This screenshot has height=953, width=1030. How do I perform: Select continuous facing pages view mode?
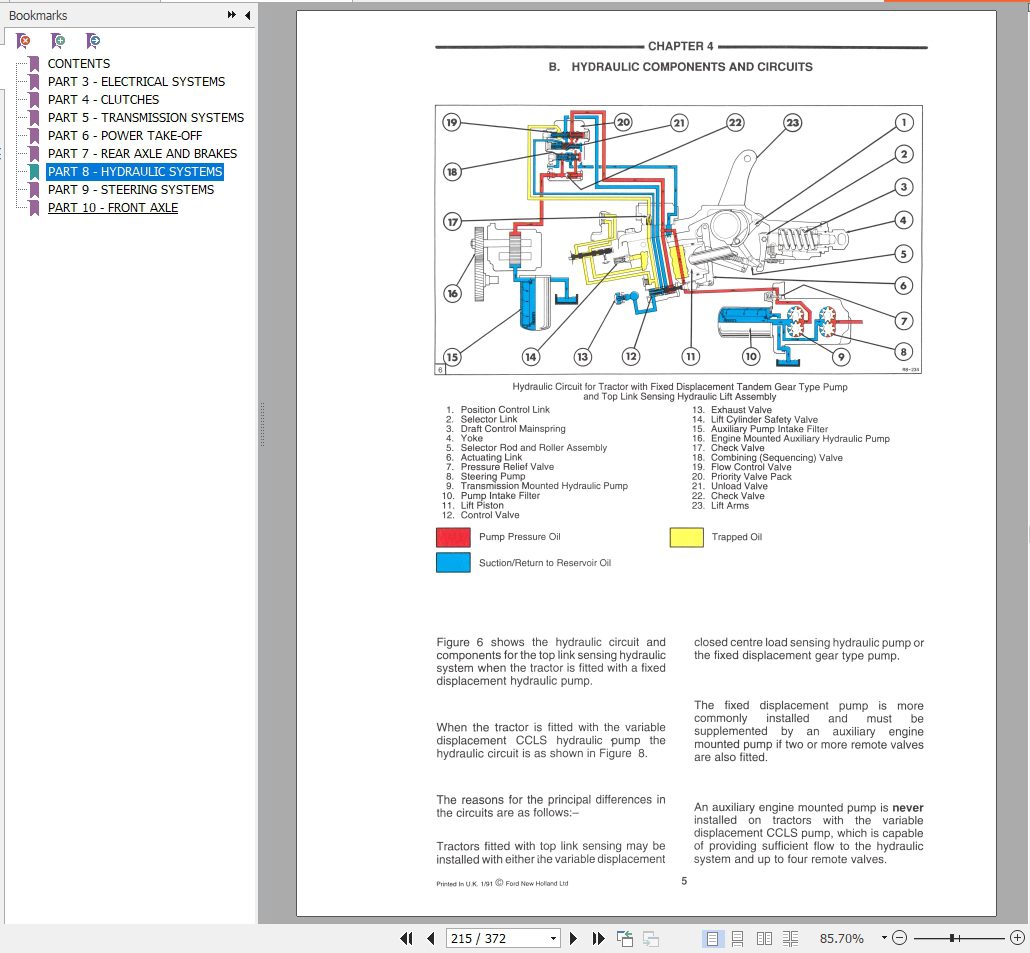click(790, 939)
